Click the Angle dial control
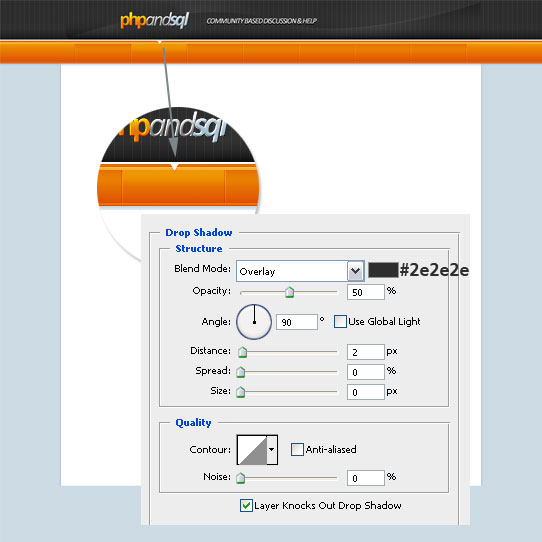 click(254, 322)
